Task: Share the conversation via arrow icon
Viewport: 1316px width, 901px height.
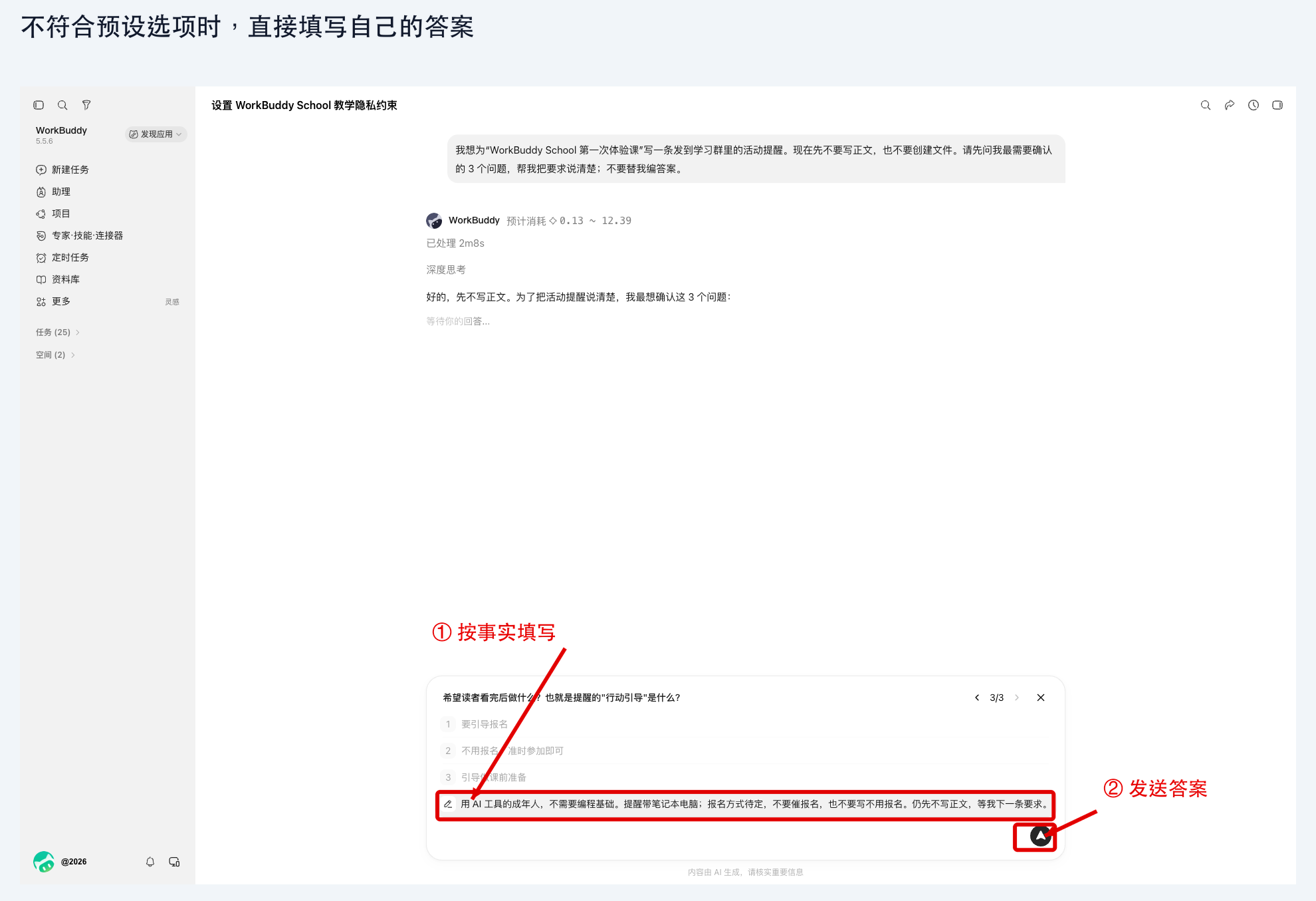Action: [1230, 105]
